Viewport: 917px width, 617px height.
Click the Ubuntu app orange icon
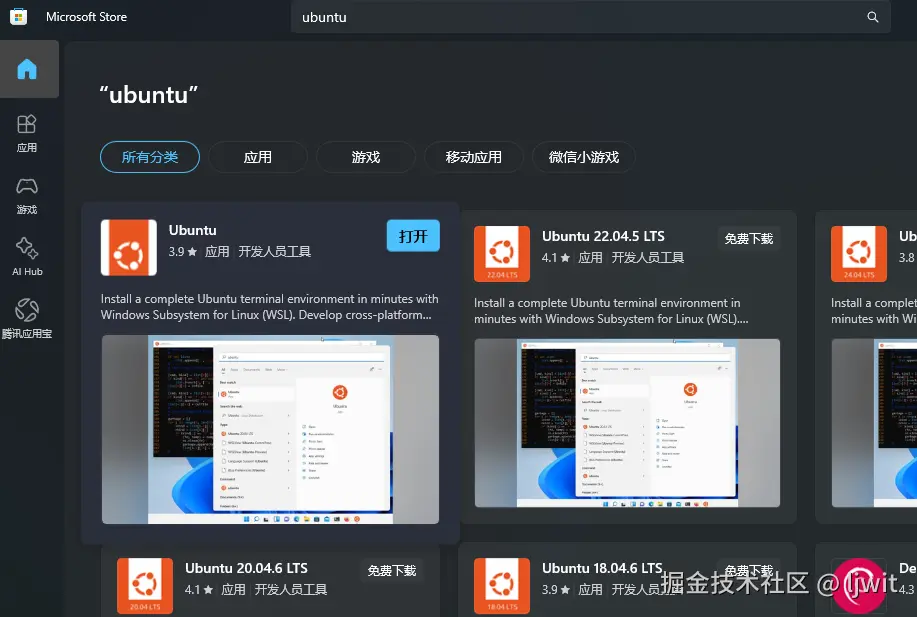click(129, 247)
